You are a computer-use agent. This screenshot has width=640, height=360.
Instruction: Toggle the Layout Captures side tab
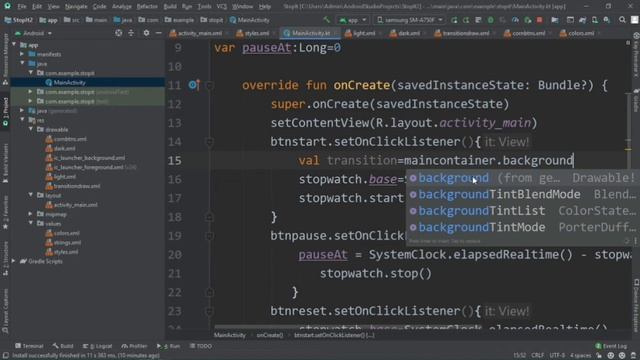5,311
